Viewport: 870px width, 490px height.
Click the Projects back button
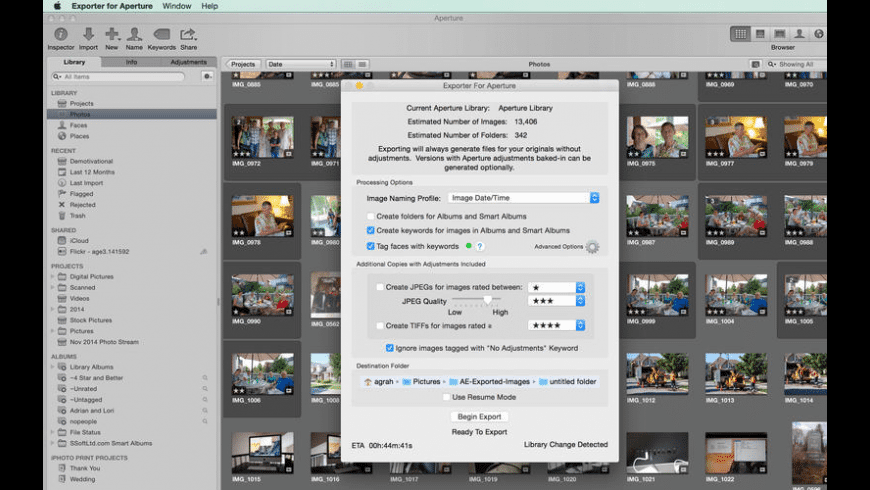click(x=242, y=64)
